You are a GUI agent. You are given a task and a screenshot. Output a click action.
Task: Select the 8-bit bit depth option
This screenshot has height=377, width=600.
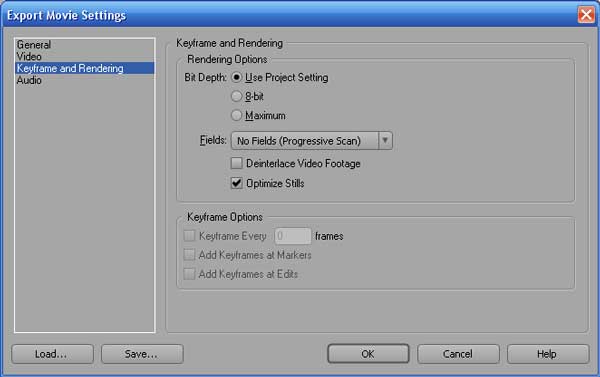(x=236, y=96)
